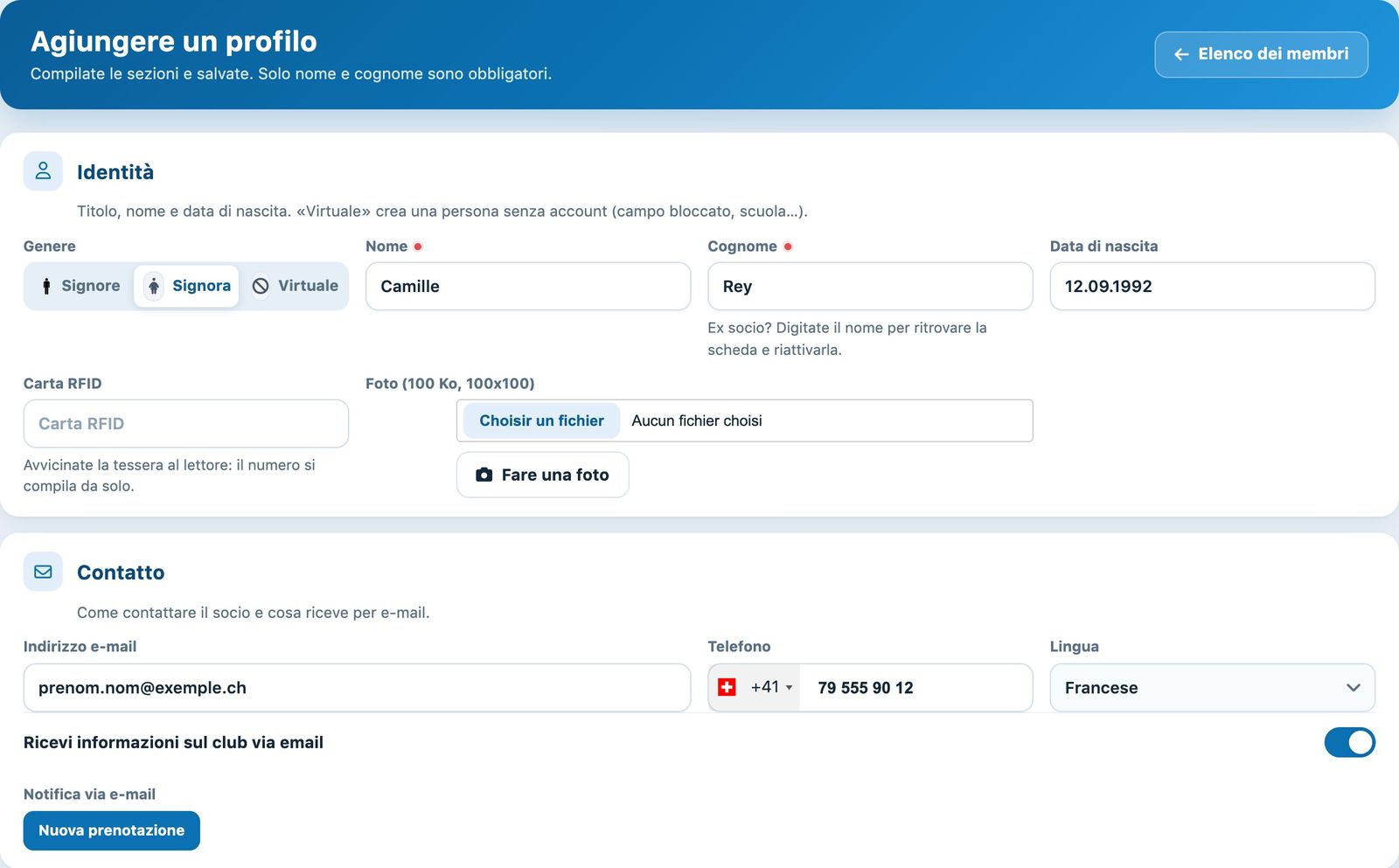Click the woman silhouette icon for Signora

click(153, 286)
